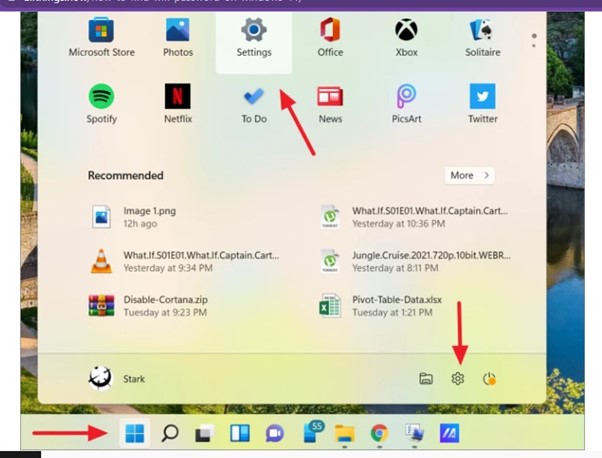Click the Windows Start button on taskbar

click(134, 433)
